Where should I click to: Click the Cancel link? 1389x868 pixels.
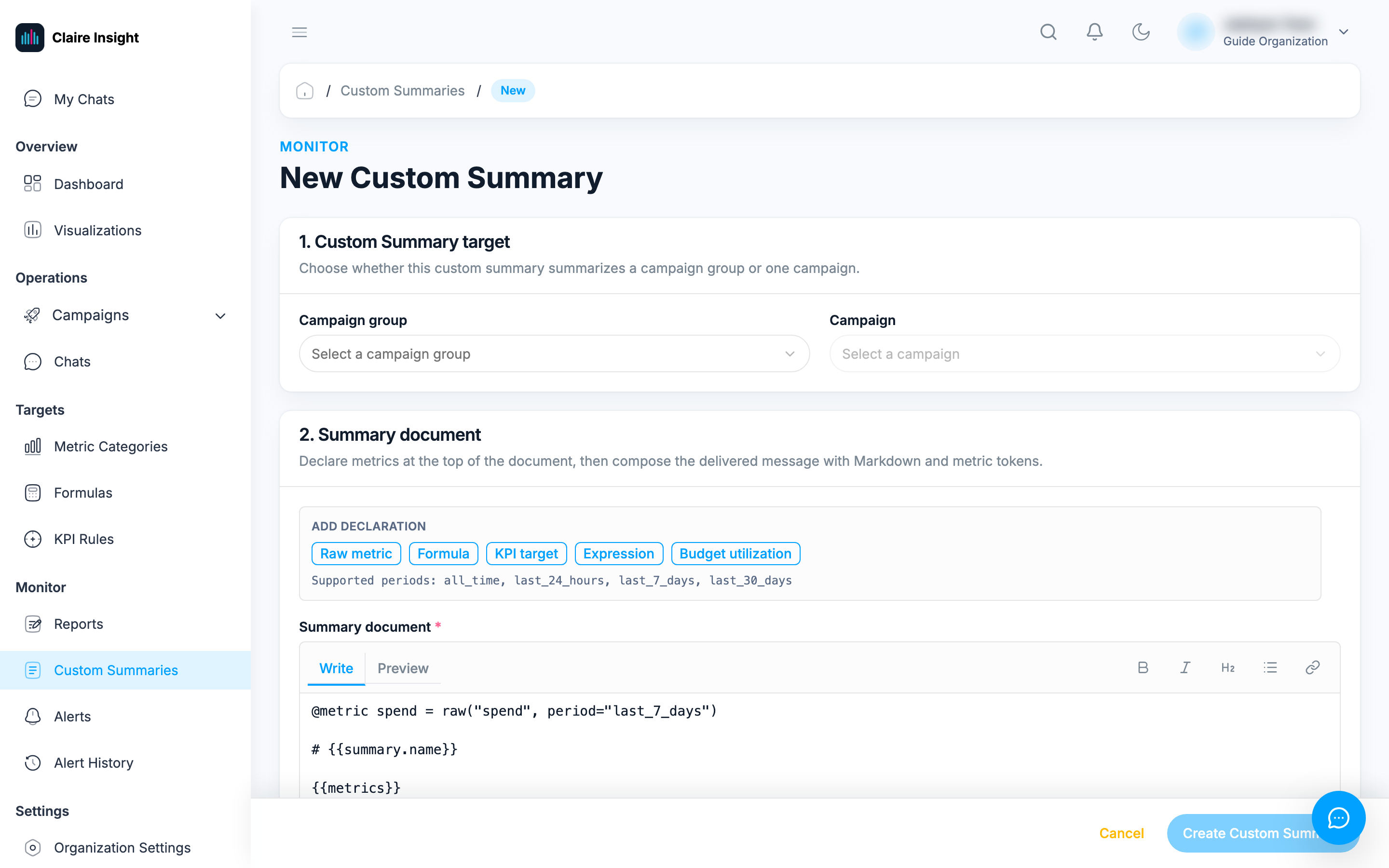click(1121, 833)
